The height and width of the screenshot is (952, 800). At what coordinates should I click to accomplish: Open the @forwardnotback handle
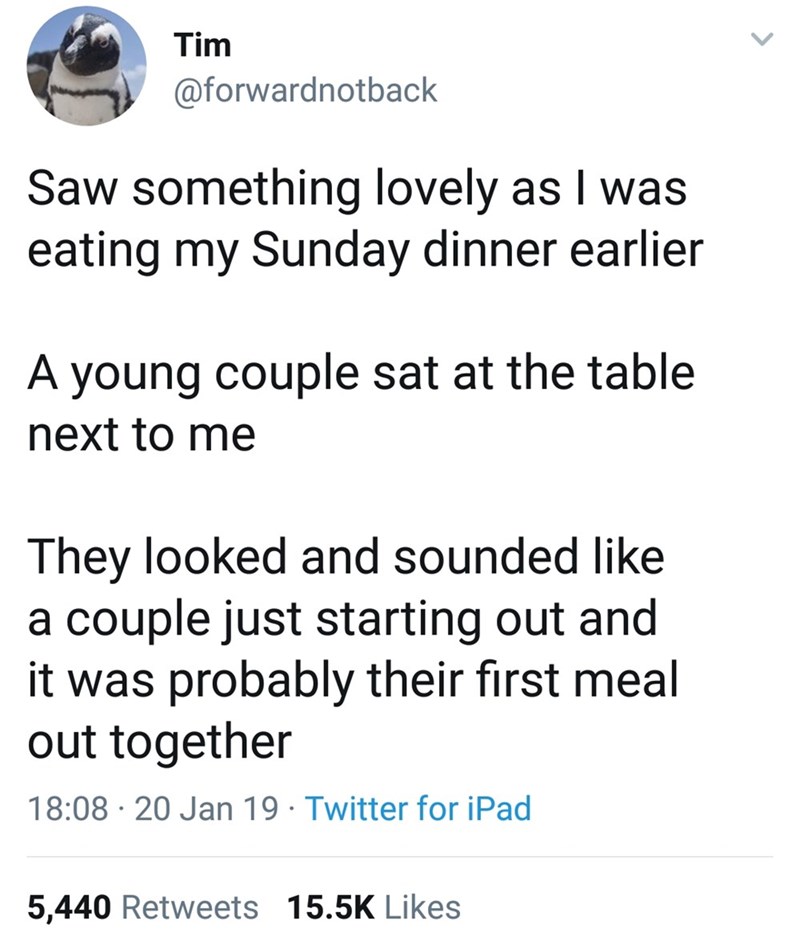point(304,90)
